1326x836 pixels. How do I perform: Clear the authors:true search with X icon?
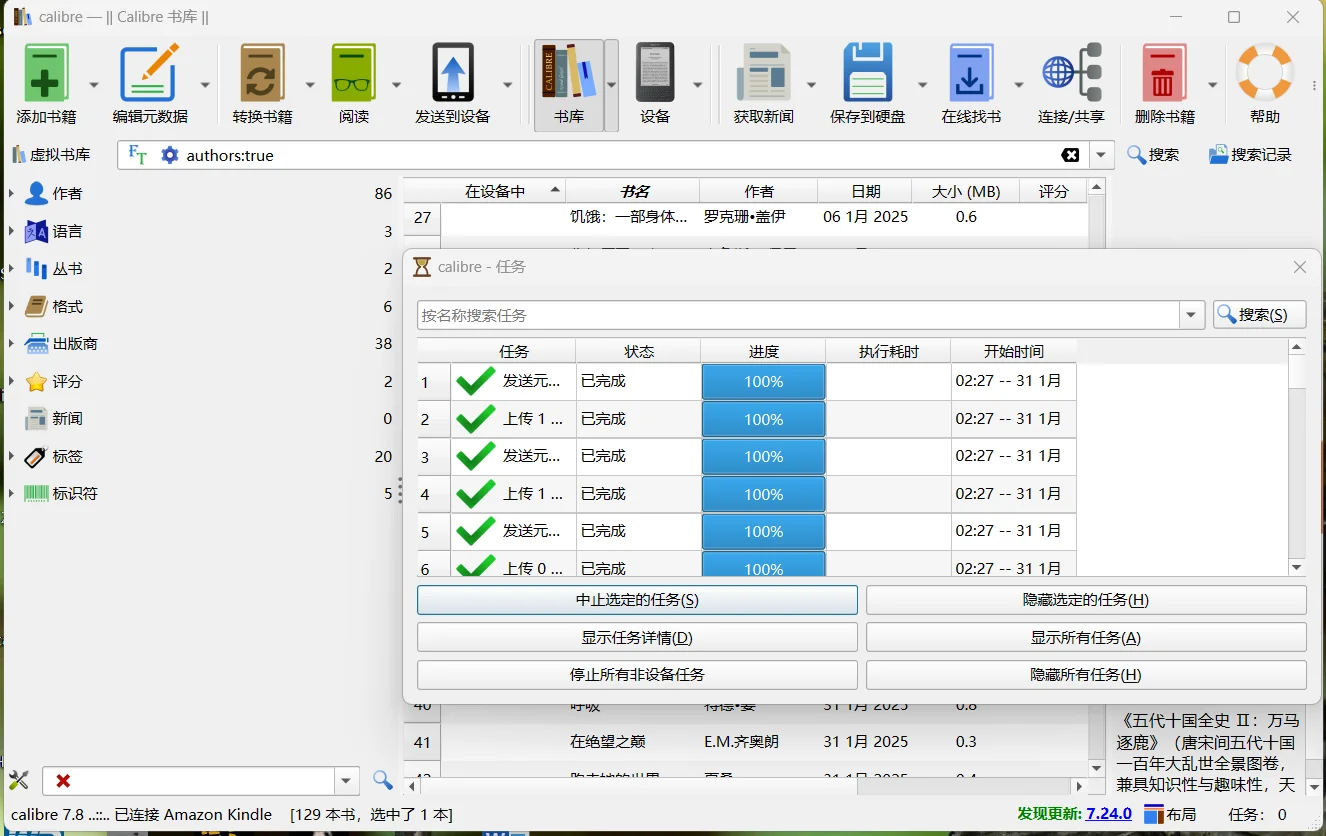click(1070, 155)
